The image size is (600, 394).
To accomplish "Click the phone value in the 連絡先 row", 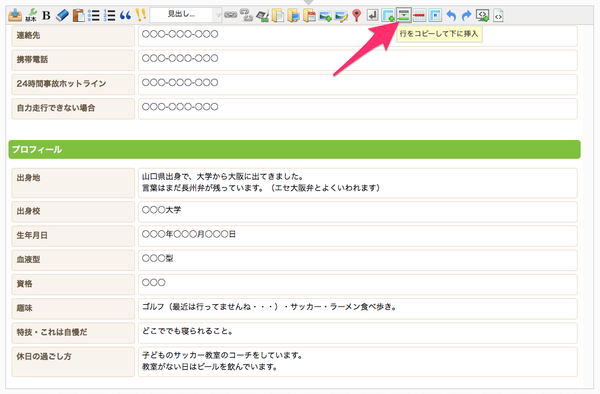I will pos(180,34).
